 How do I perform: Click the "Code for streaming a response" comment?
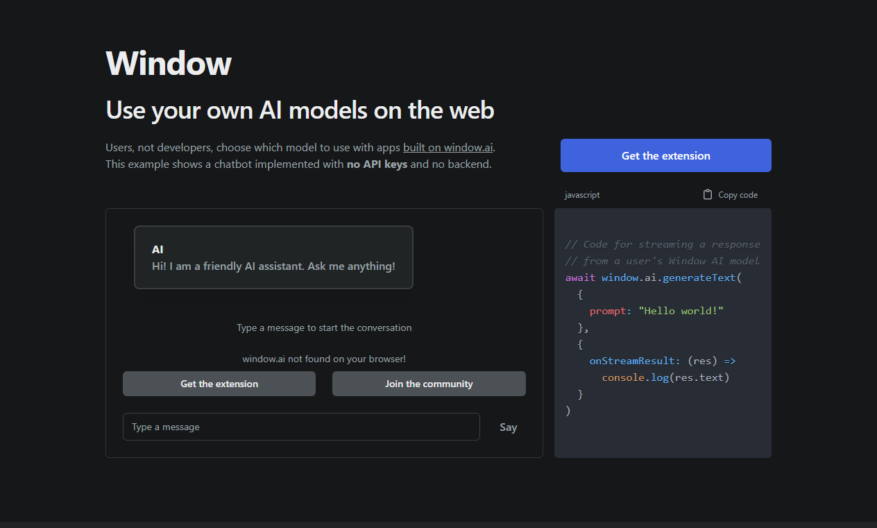(663, 244)
